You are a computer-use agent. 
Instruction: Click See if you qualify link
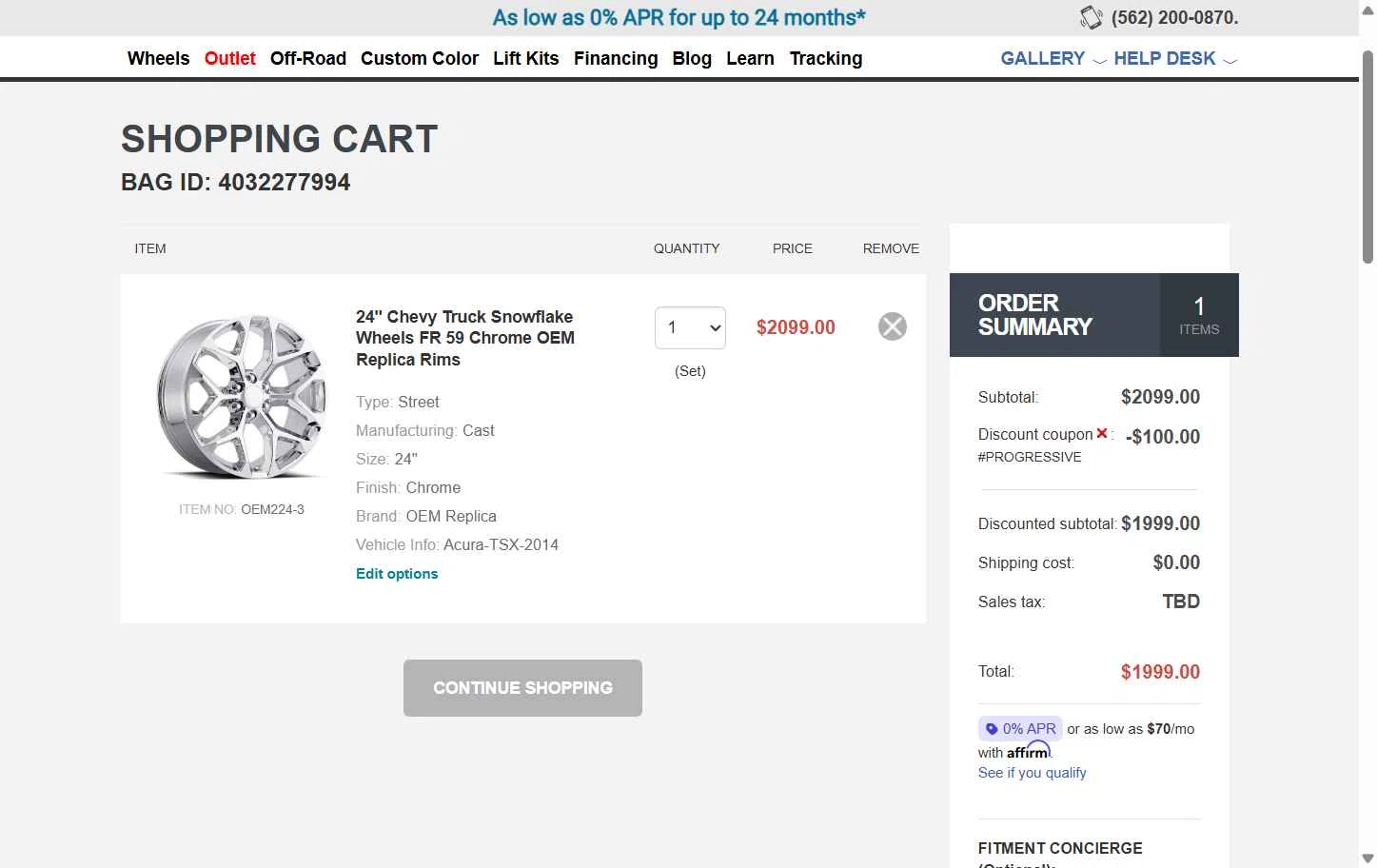[x=1032, y=773]
